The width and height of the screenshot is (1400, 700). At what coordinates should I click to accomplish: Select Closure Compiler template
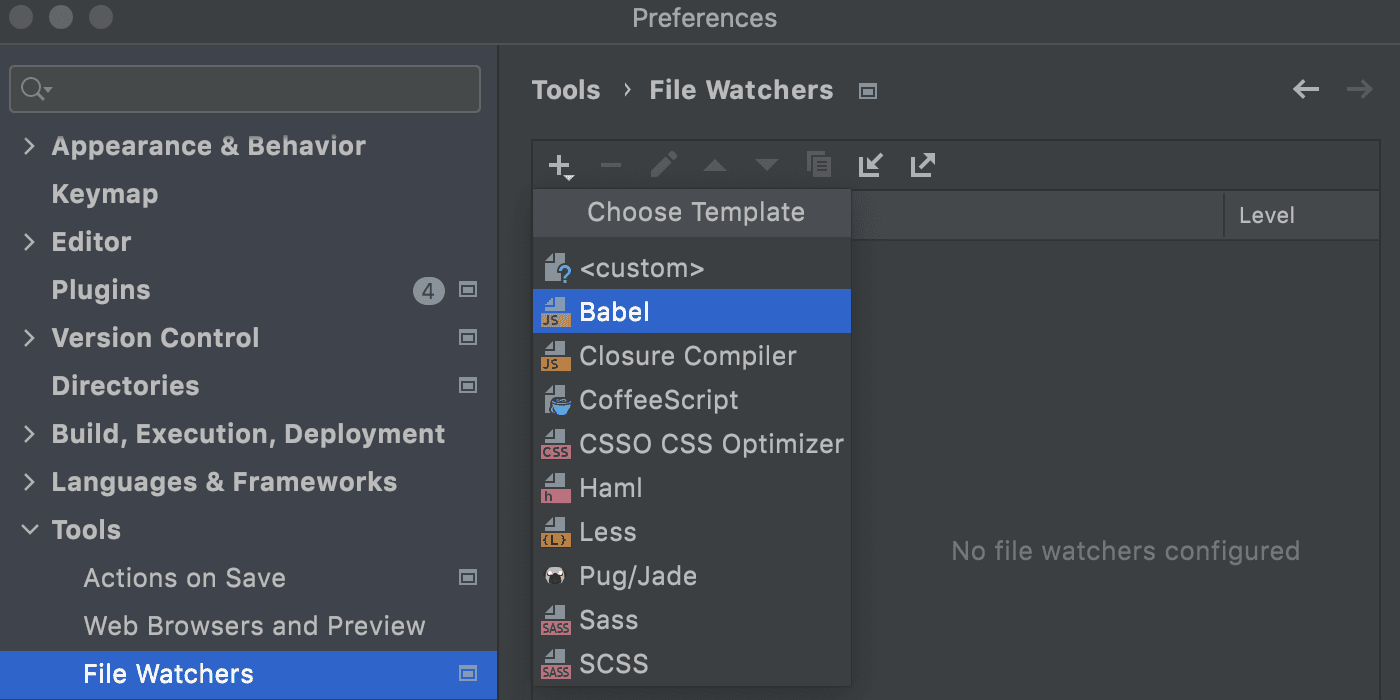pyautogui.click(x=692, y=356)
